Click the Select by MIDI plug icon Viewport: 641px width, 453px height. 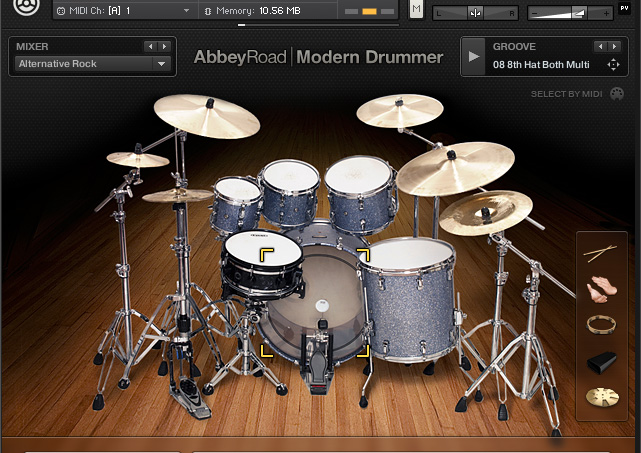coord(617,94)
